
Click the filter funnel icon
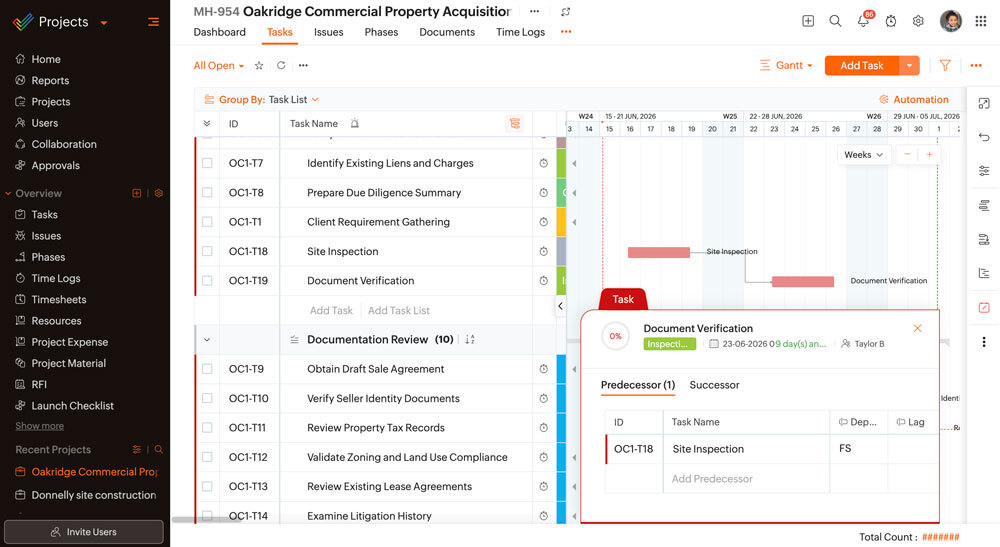[x=945, y=65]
